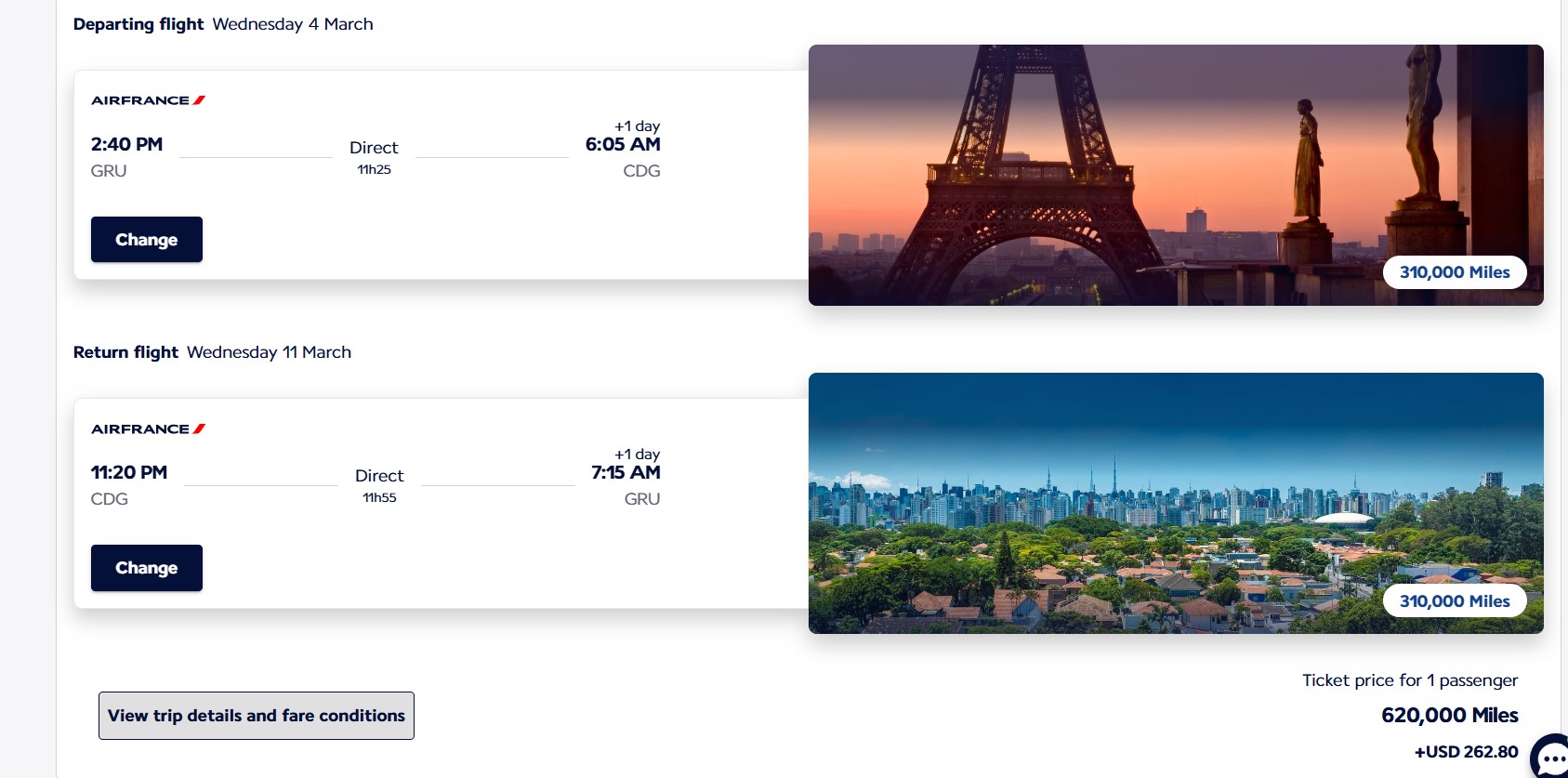
Task: Click the Direct 11h25 duration label
Action: click(374, 156)
